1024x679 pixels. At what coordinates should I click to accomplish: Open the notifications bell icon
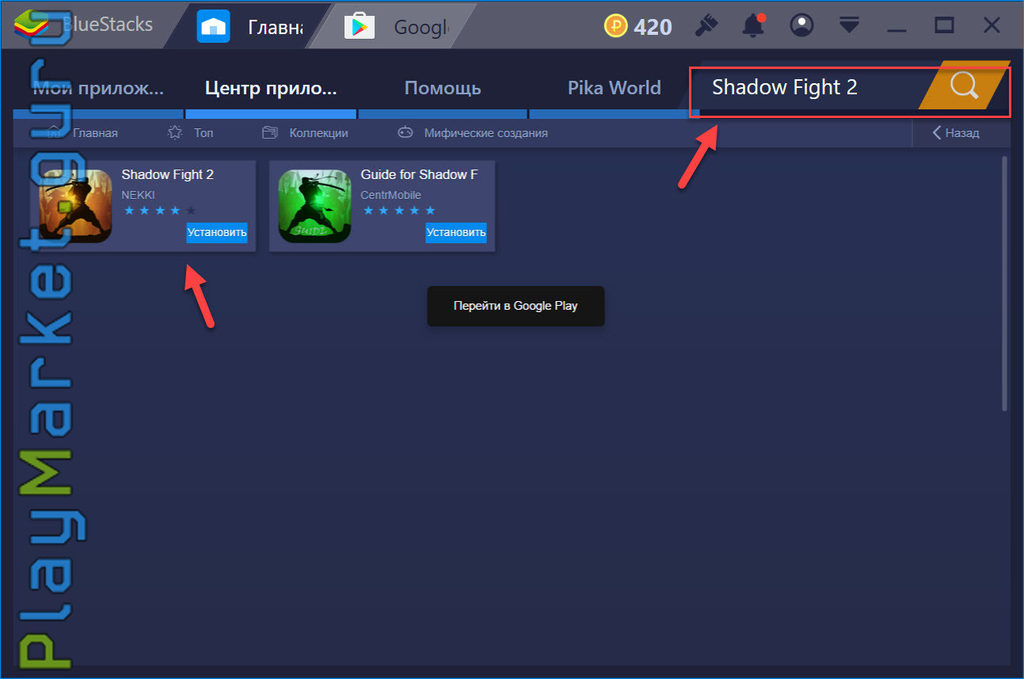tap(753, 25)
